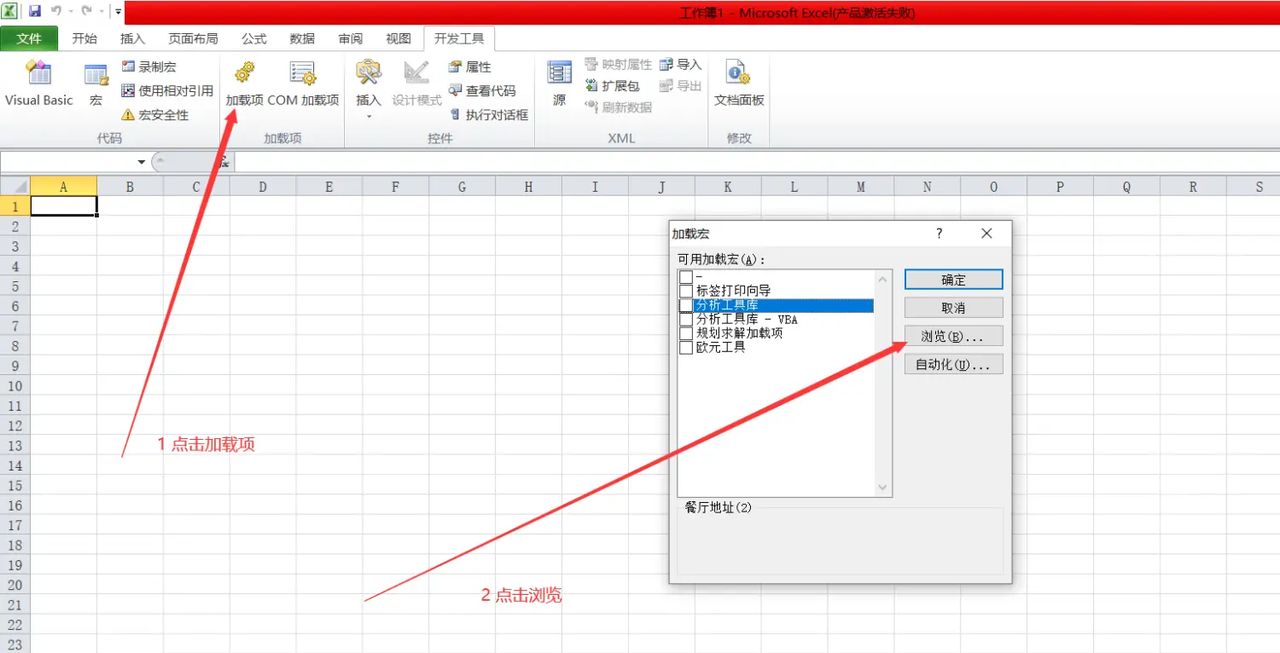
Task: Select row header 10
Action: point(15,386)
